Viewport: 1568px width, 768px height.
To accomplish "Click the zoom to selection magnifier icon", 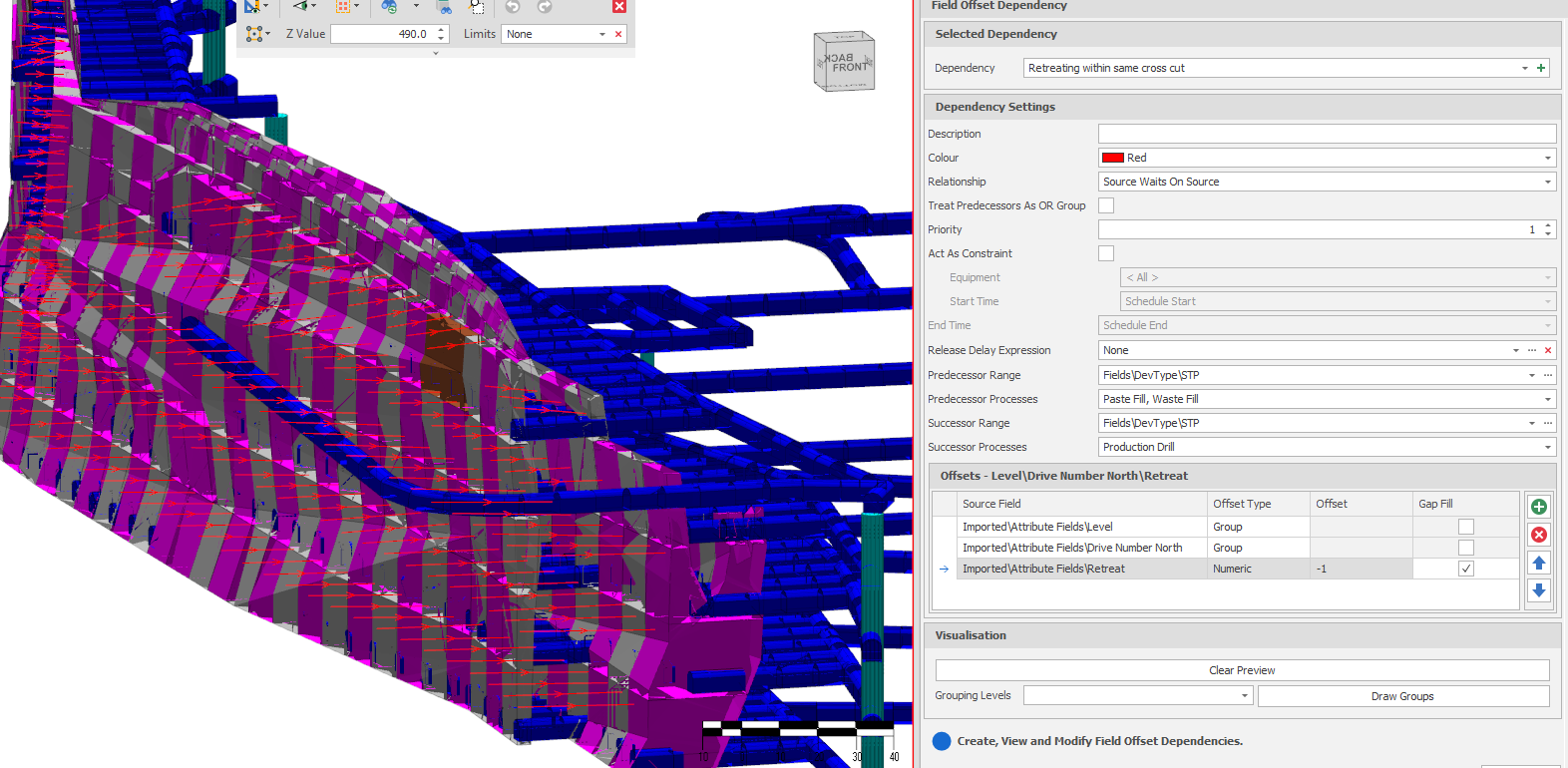I will tap(477, 7).
